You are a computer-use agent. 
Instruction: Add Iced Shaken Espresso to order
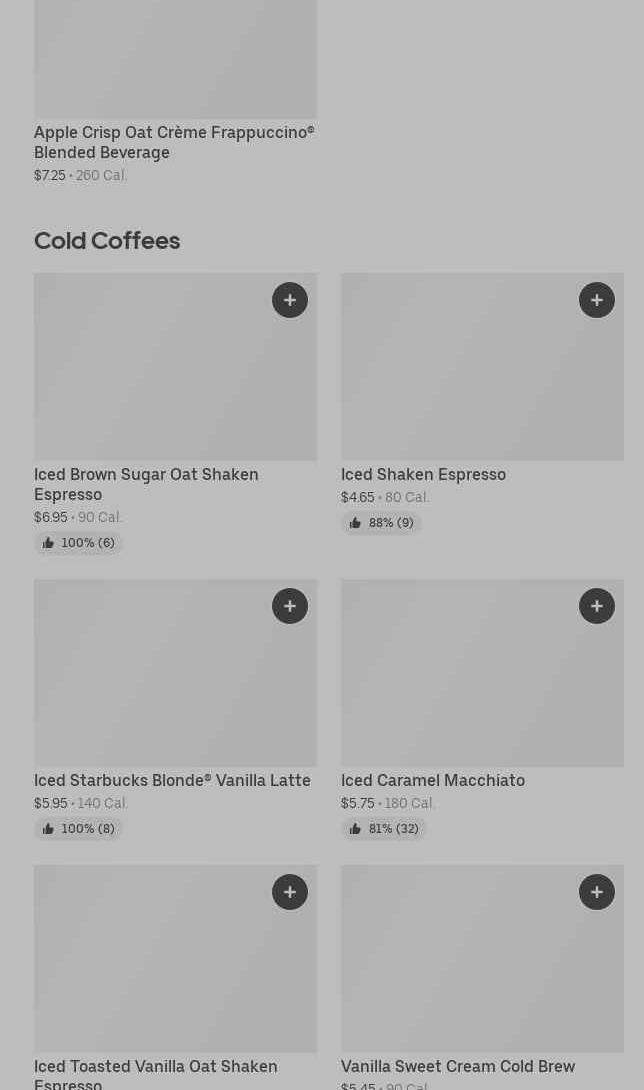tap(597, 300)
